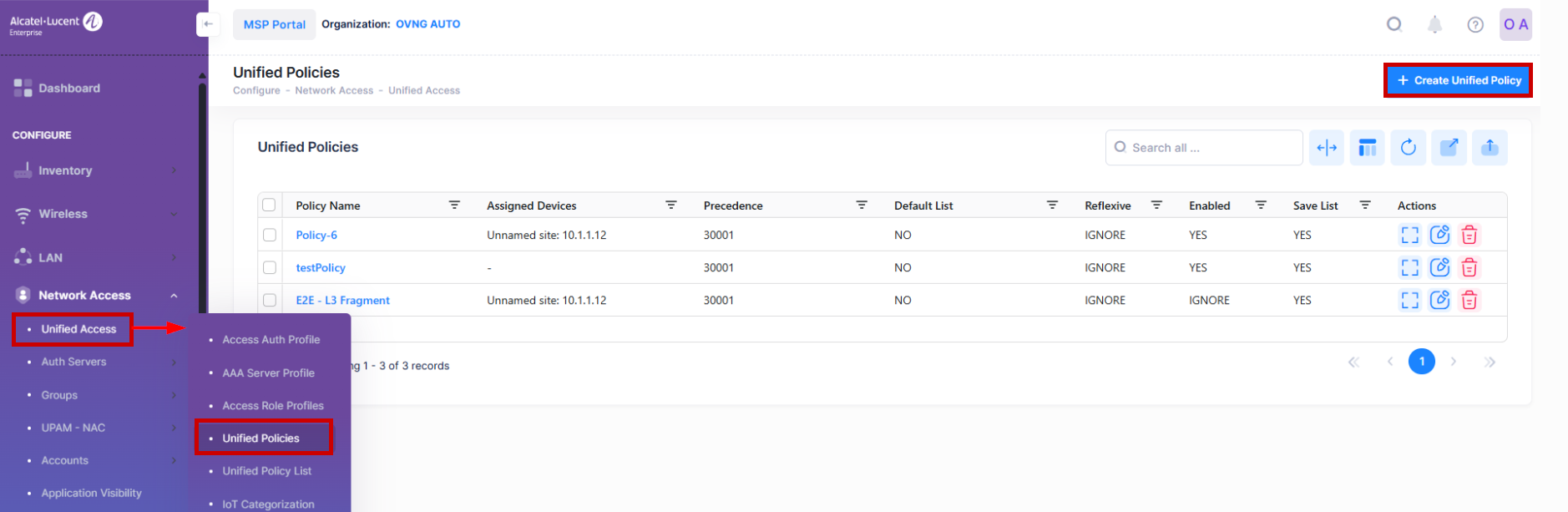
Task: Open Unified Policy List submenu item
Action: tap(266, 471)
